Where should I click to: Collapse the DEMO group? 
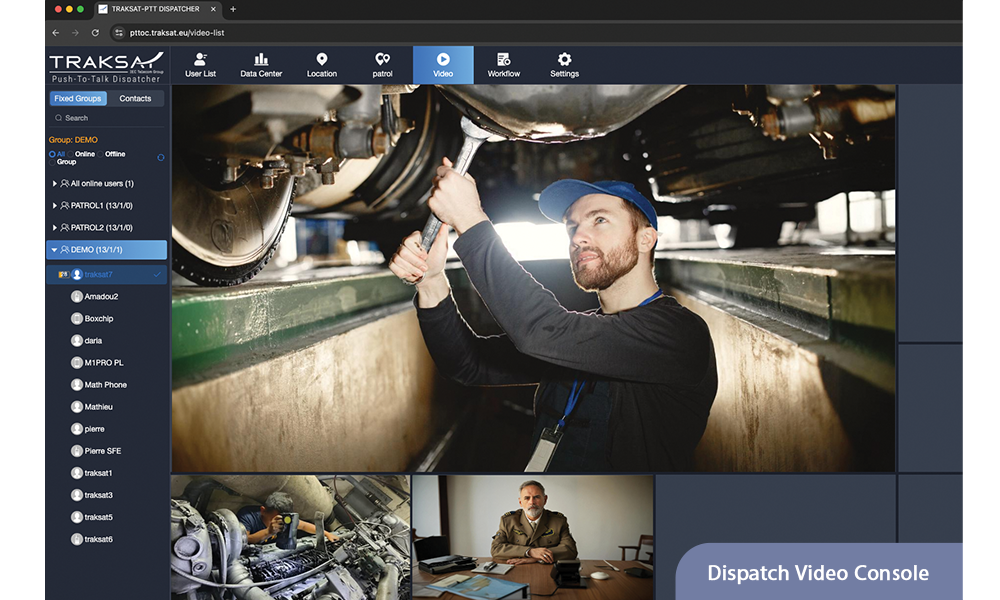tap(55, 250)
